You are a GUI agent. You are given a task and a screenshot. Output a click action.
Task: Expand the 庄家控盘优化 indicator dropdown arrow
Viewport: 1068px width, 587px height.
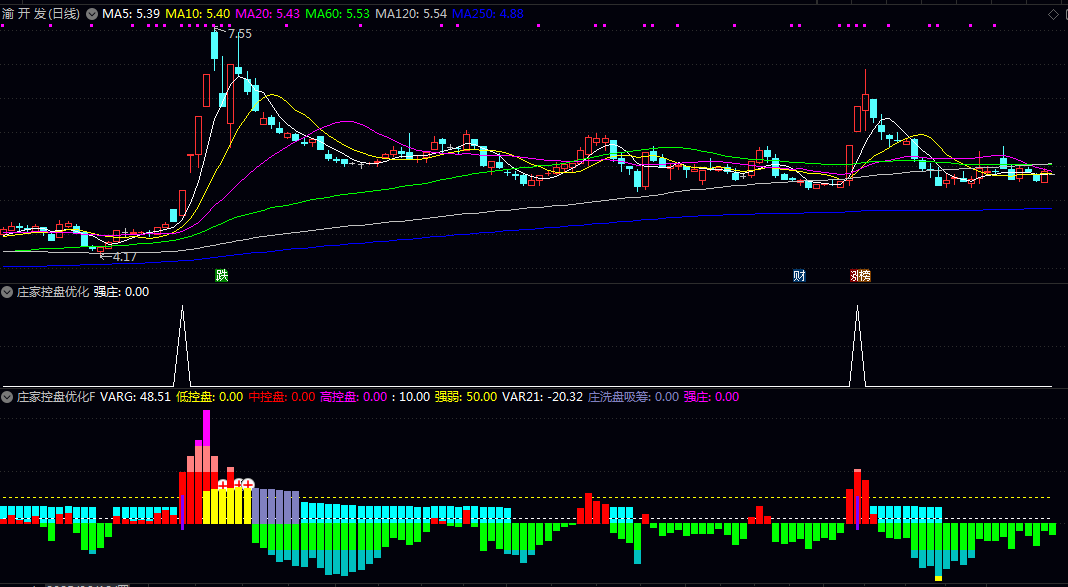click(x=8, y=292)
